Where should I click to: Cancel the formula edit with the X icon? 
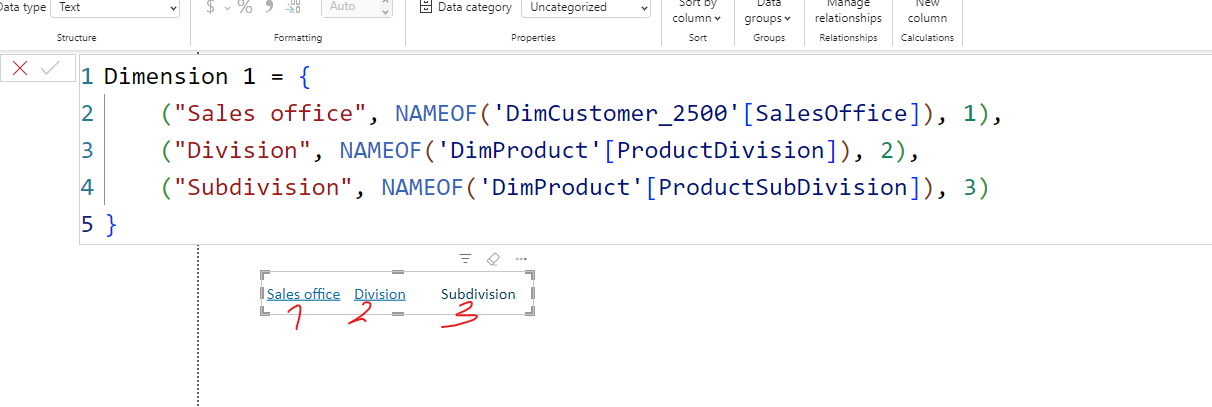20,68
